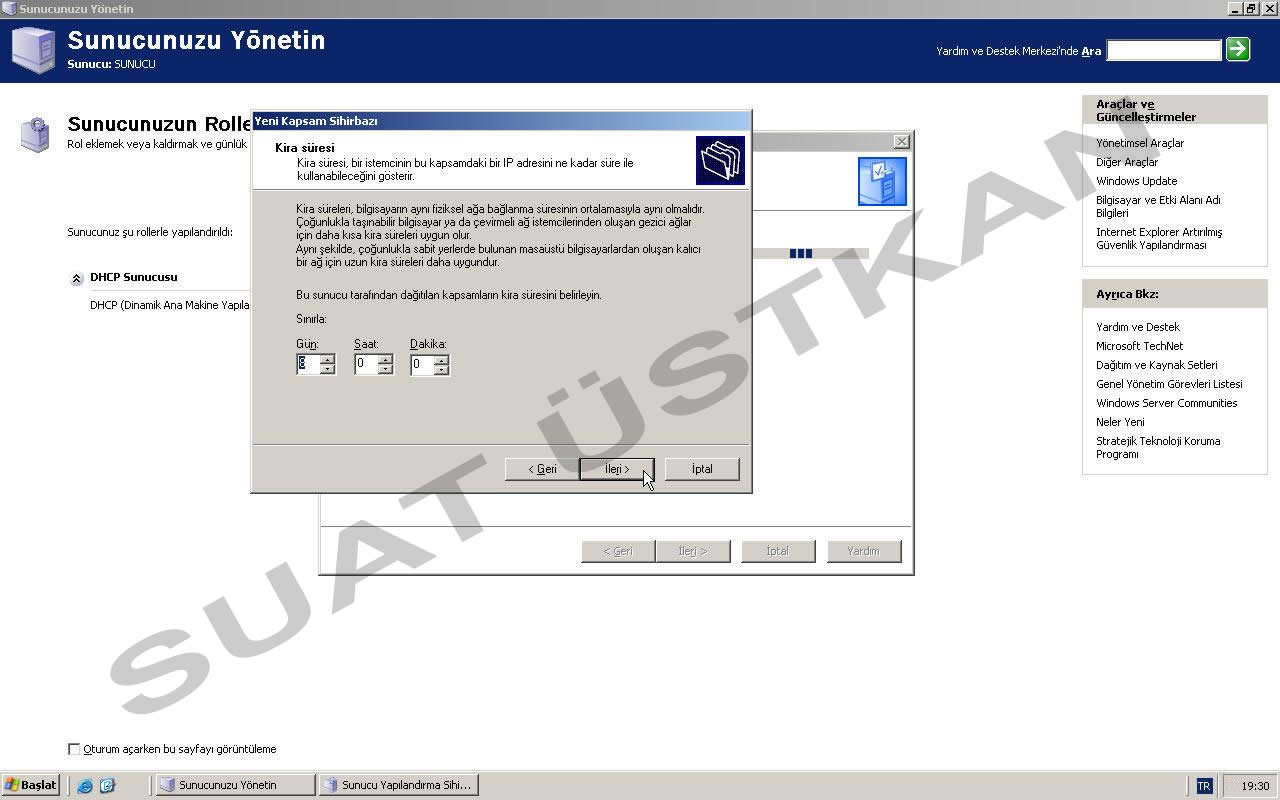Increase the Saat value with up arrow
The image size is (1280, 800).
tap(385, 360)
